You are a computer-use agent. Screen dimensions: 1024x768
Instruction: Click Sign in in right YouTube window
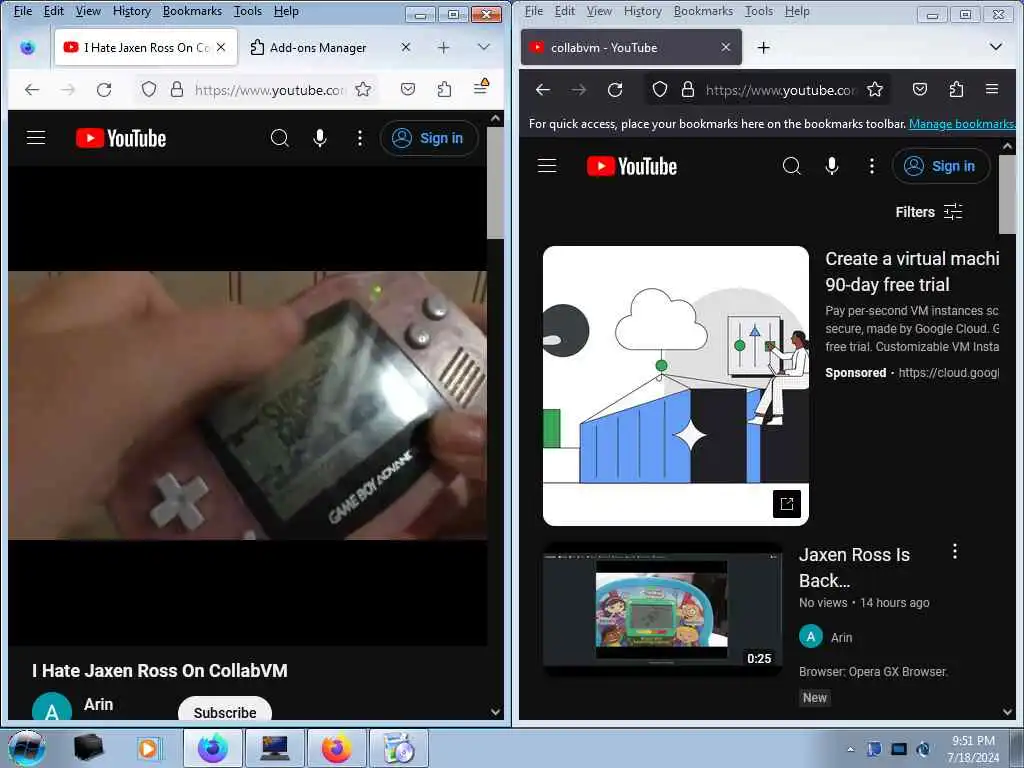coord(941,166)
